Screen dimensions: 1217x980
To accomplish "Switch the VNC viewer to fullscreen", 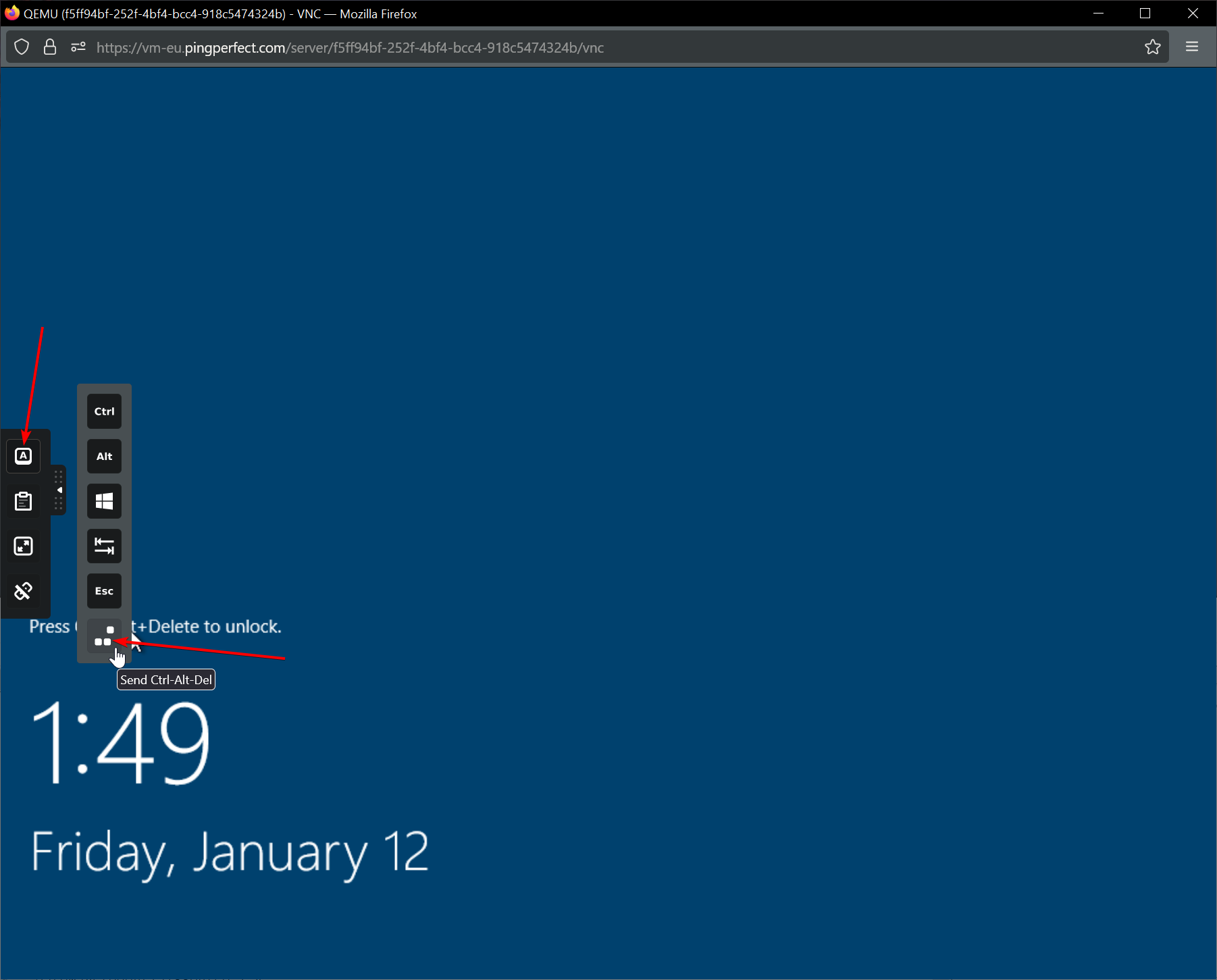I will tap(24, 546).
